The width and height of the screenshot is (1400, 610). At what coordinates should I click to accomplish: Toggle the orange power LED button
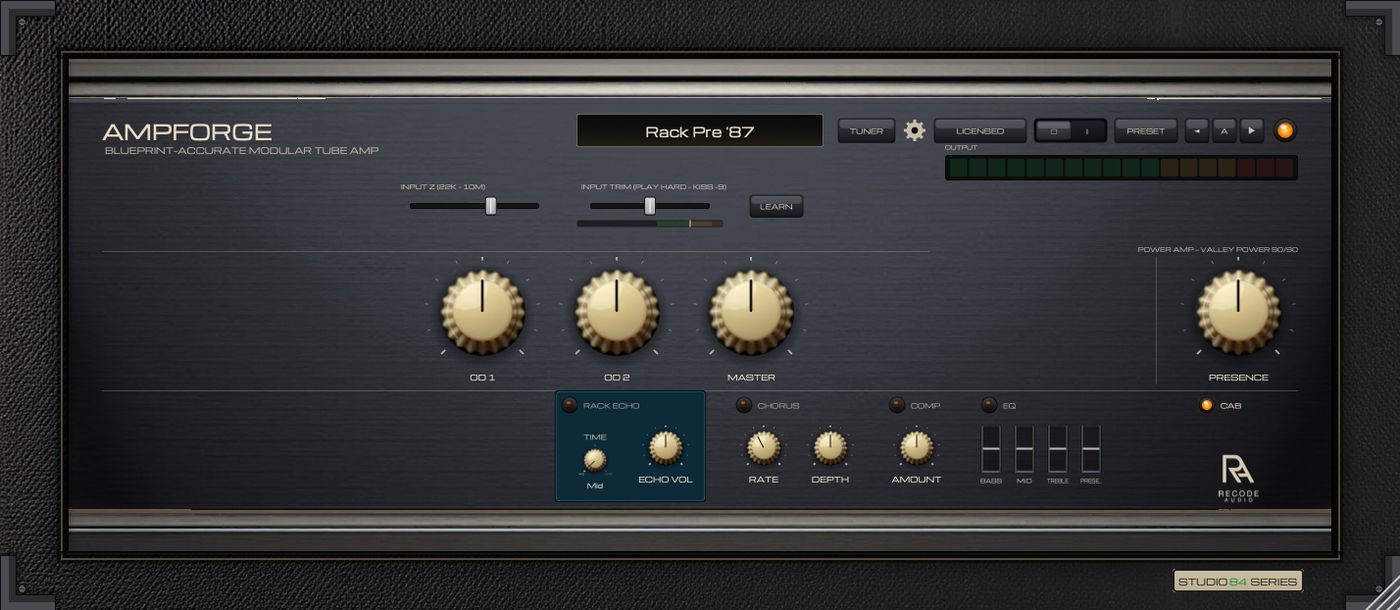click(x=1285, y=131)
